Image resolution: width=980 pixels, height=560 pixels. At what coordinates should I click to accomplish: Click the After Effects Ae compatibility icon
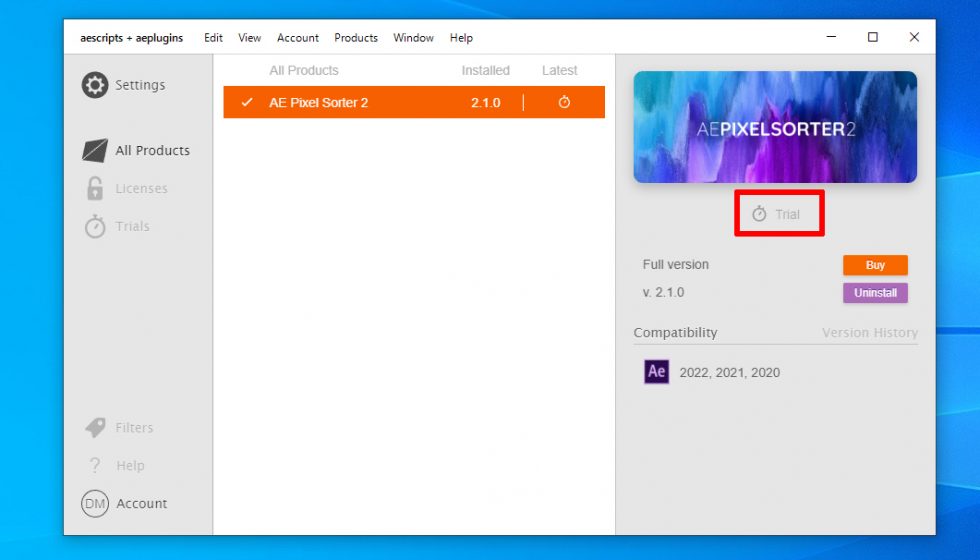656,371
